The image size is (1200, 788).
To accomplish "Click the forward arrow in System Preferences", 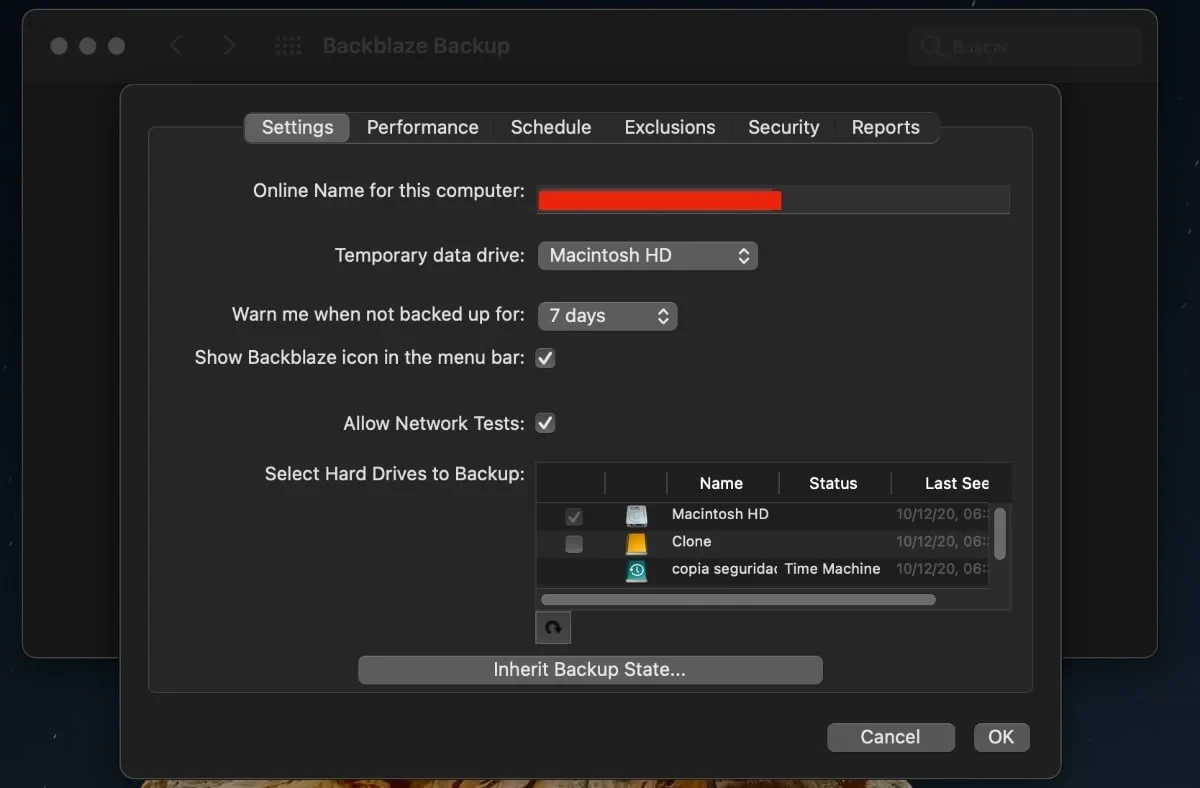I will pyautogui.click(x=230, y=46).
